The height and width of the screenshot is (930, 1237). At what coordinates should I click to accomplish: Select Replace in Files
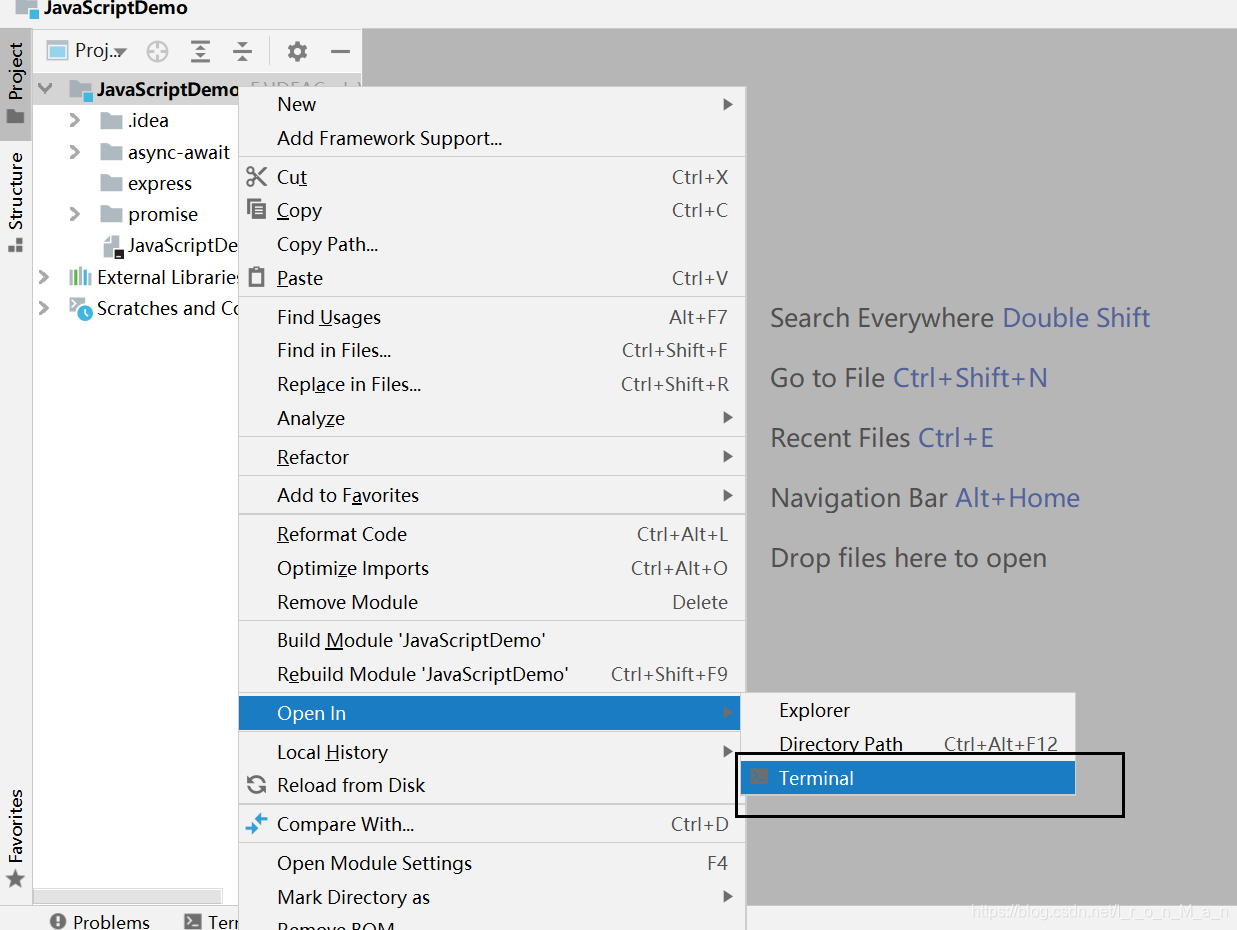coord(492,384)
